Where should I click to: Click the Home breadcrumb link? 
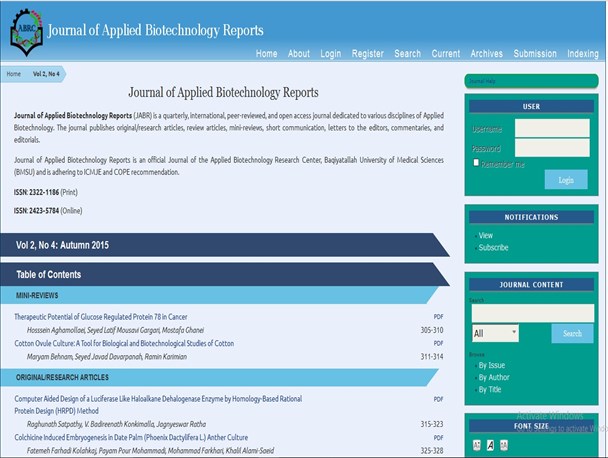14,74
